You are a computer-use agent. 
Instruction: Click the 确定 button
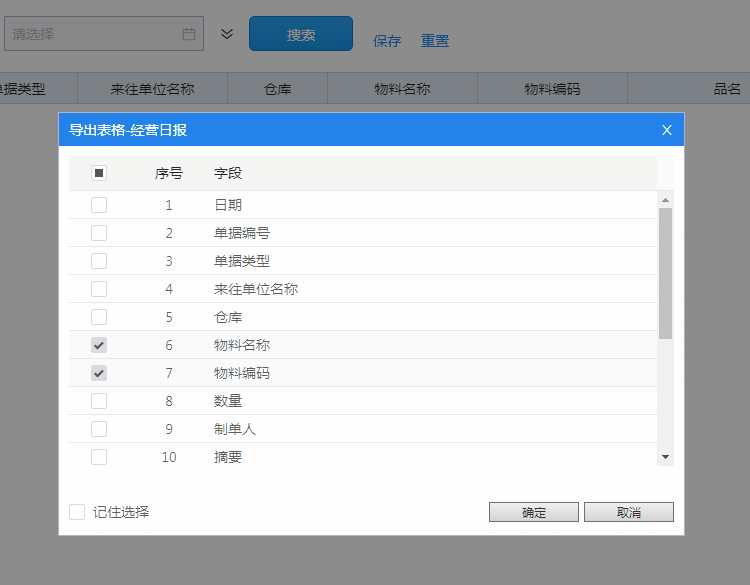(534, 512)
